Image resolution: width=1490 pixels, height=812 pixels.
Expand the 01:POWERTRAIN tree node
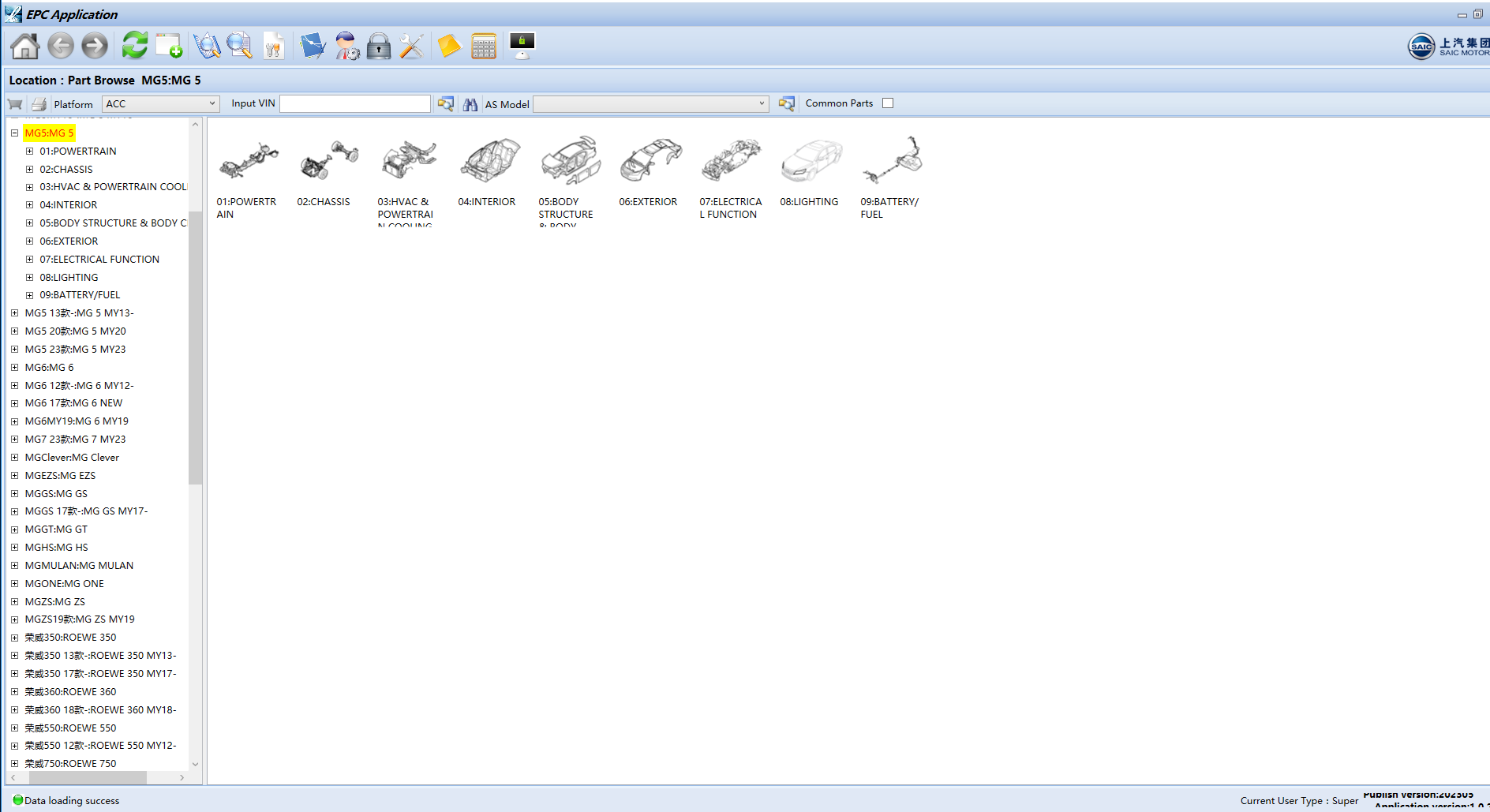pyautogui.click(x=29, y=152)
